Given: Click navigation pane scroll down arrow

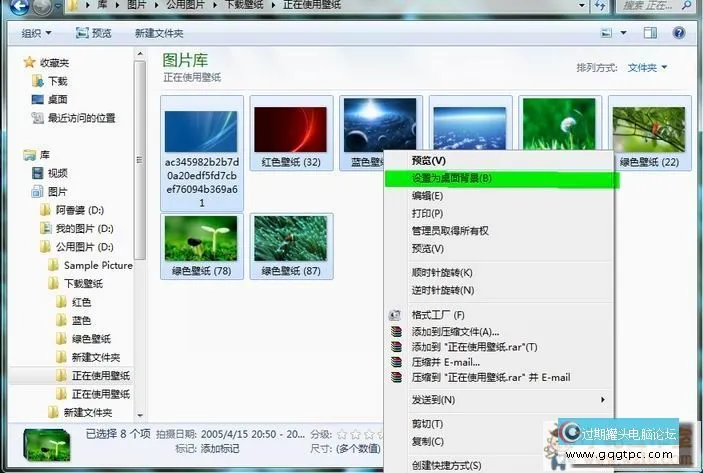Looking at the screenshot, I should pos(140,416).
